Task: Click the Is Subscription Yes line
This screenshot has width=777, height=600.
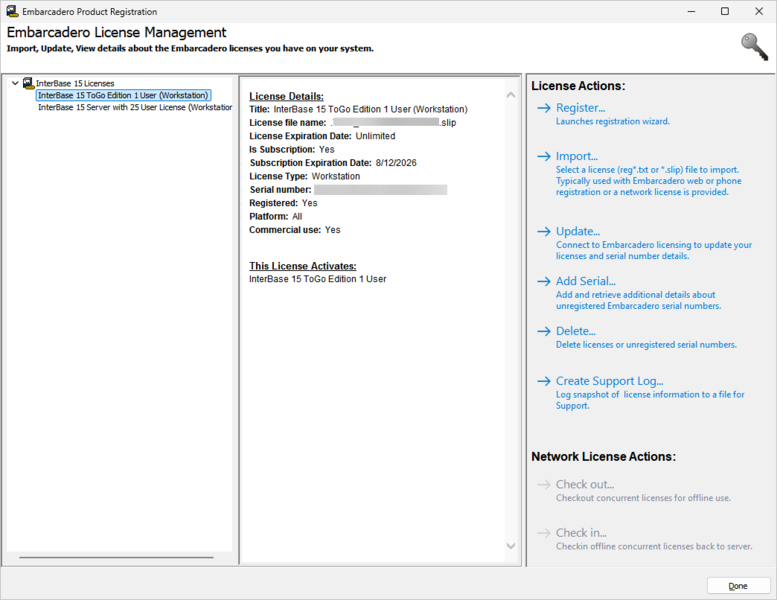Action: (292, 150)
